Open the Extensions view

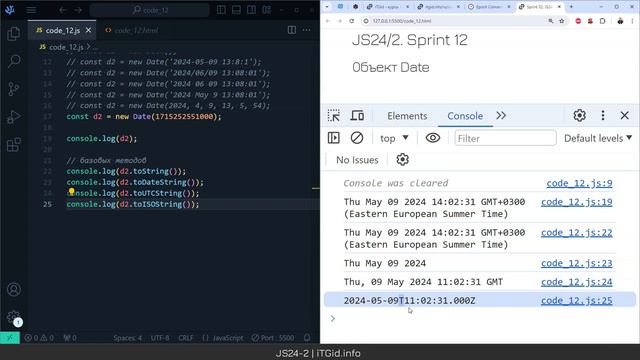click(14, 144)
